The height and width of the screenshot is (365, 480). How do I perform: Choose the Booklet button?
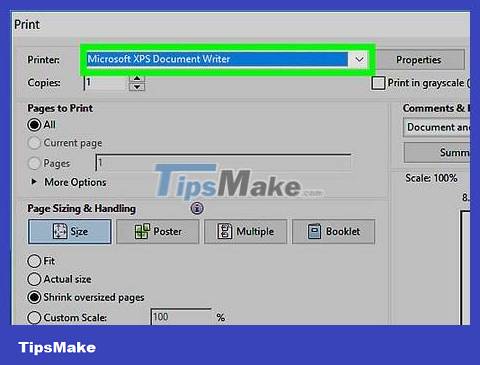(x=334, y=231)
